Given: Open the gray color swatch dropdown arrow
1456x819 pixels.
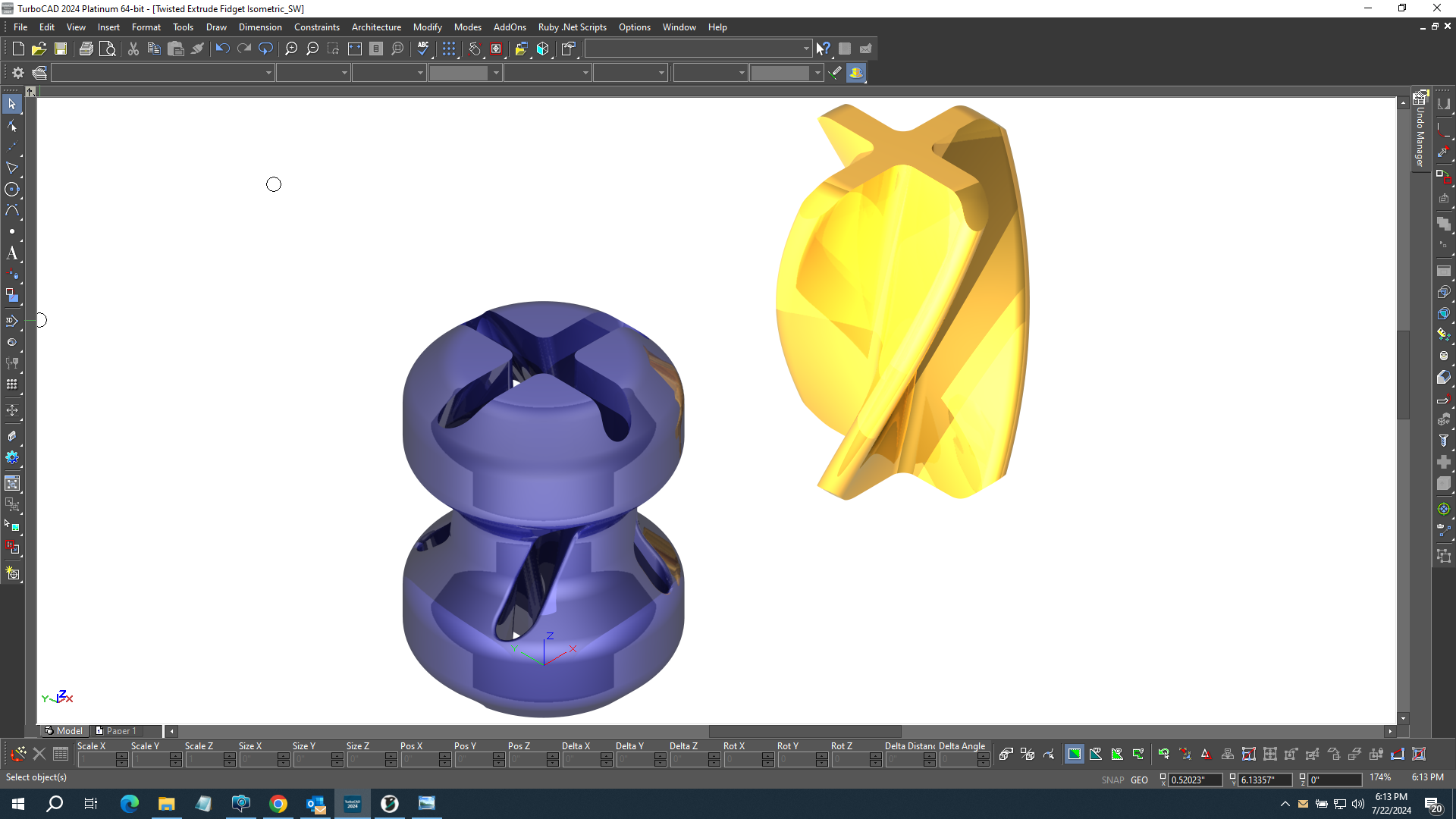Looking at the screenshot, I should click(x=496, y=73).
